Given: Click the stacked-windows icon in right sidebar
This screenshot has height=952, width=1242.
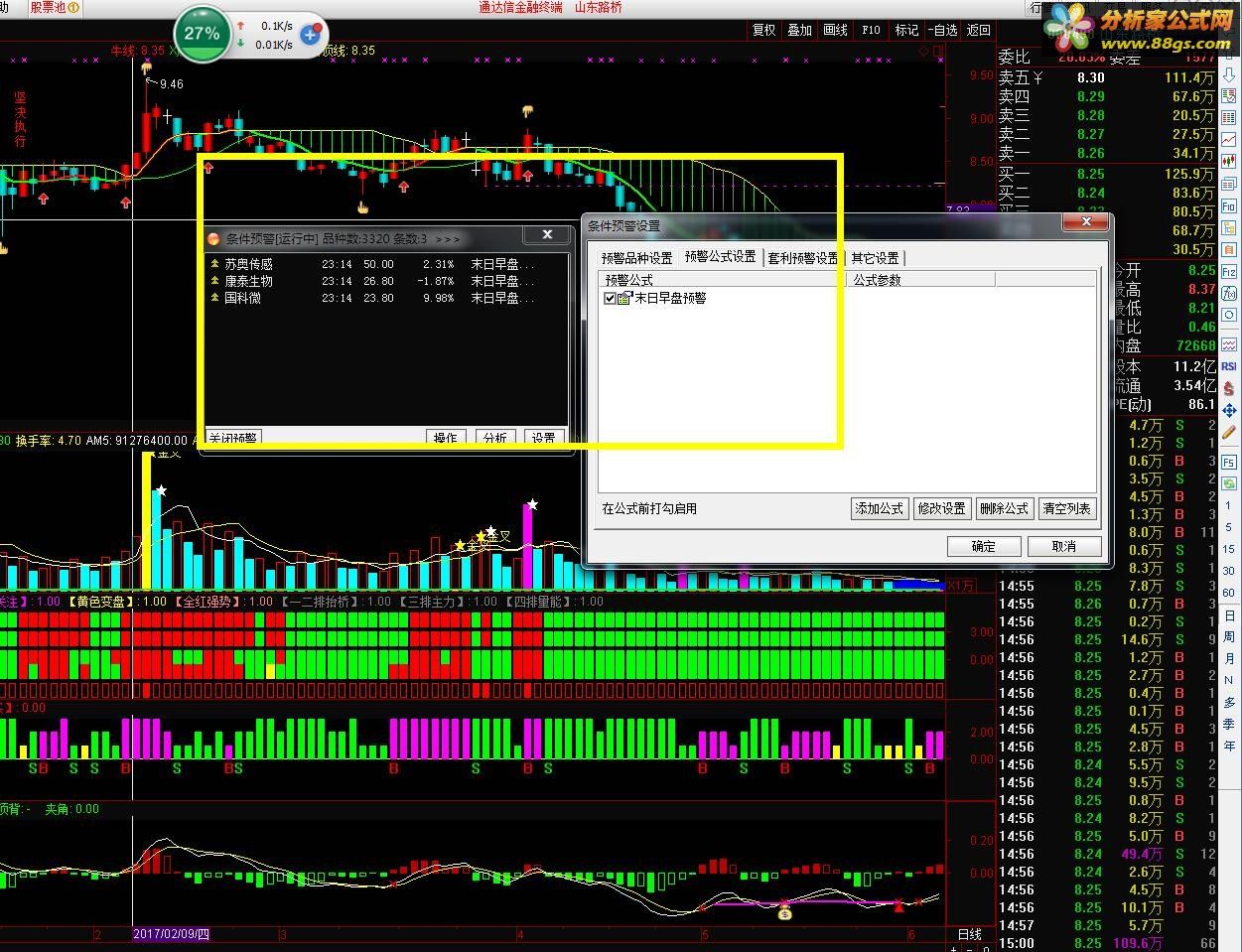Looking at the screenshot, I should [x=1229, y=184].
